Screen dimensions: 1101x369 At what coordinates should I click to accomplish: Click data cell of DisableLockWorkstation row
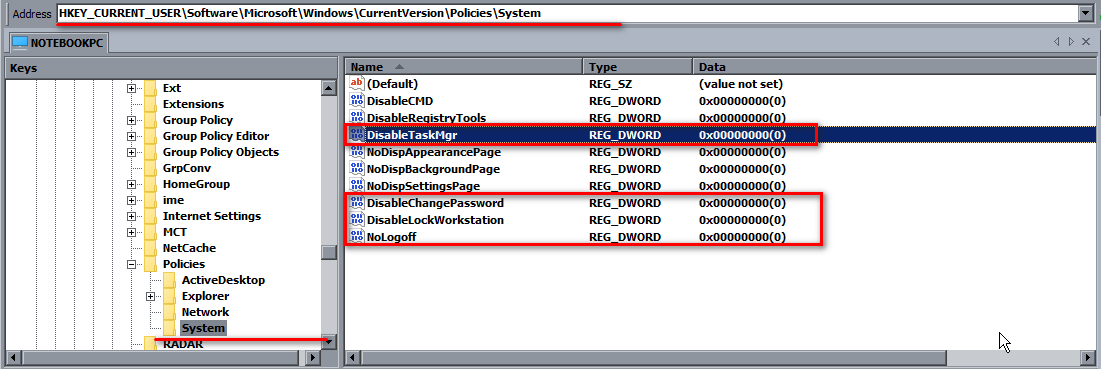742,220
